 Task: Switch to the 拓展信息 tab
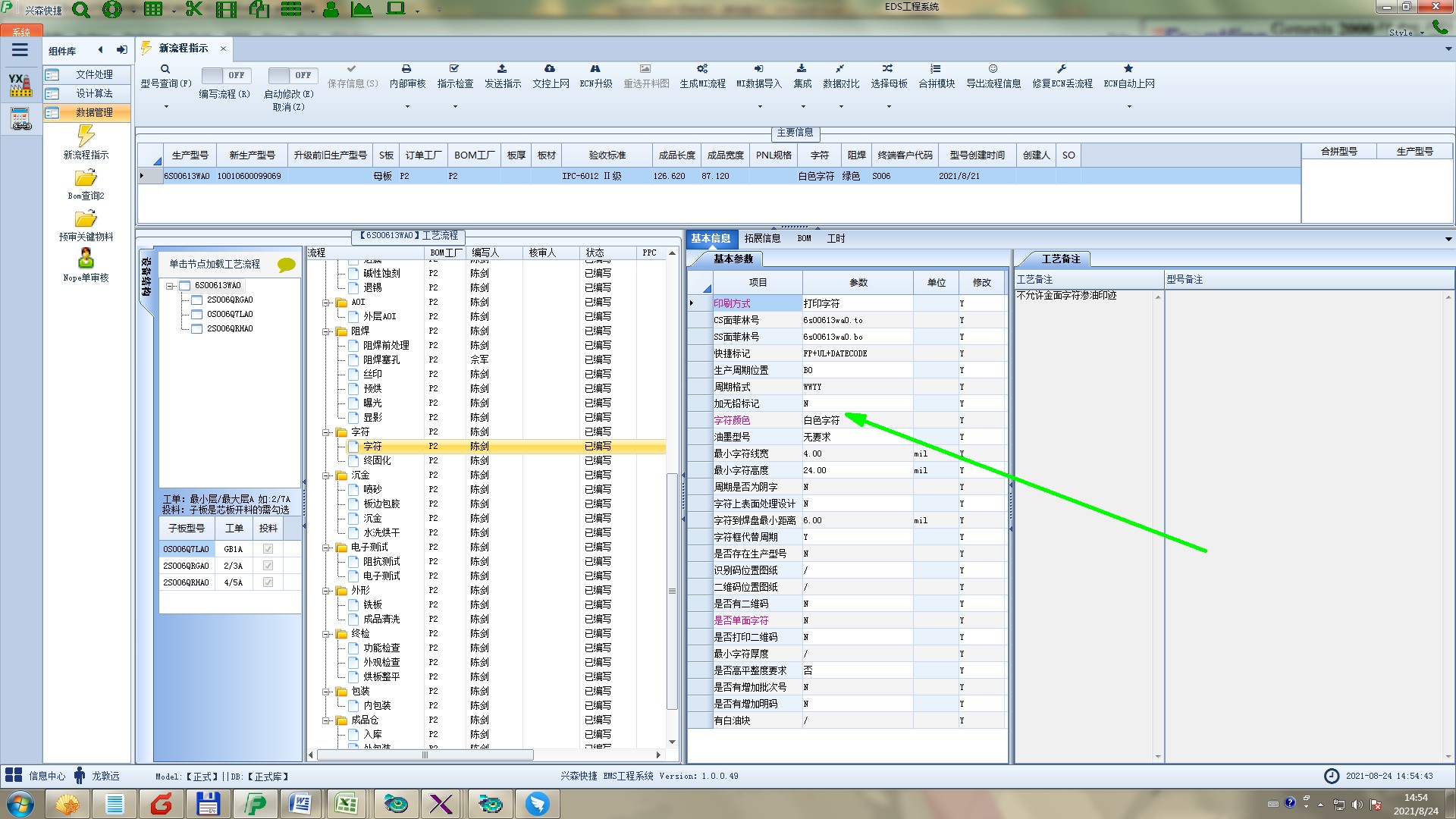click(762, 238)
